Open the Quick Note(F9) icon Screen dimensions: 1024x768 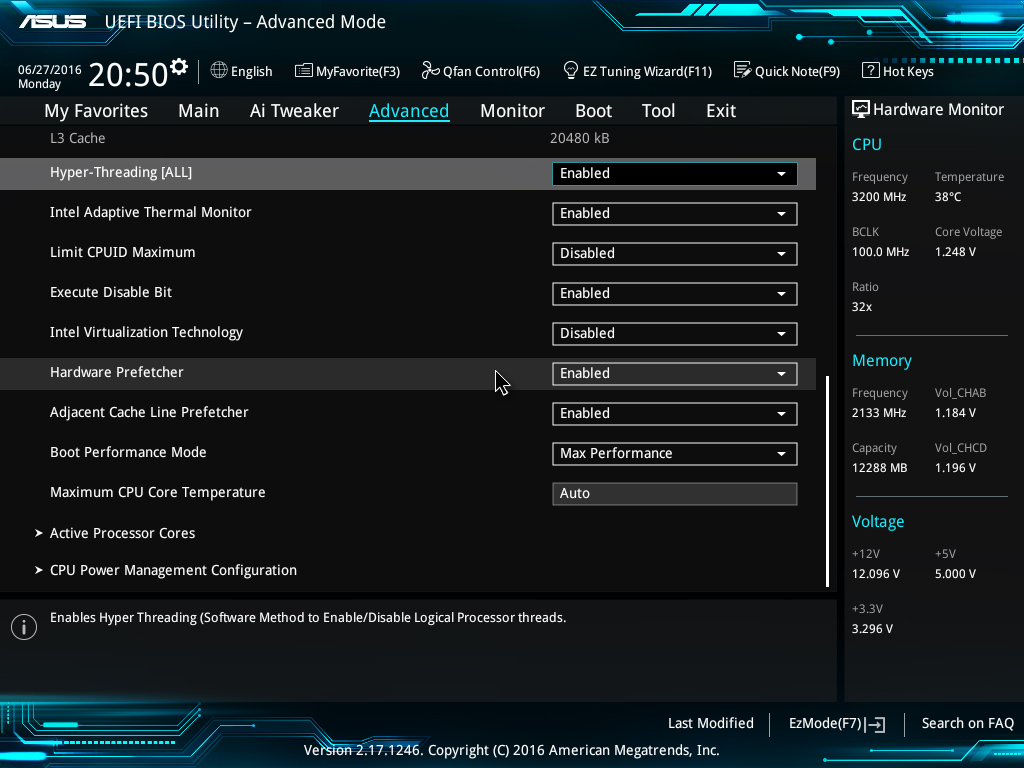click(x=742, y=71)
